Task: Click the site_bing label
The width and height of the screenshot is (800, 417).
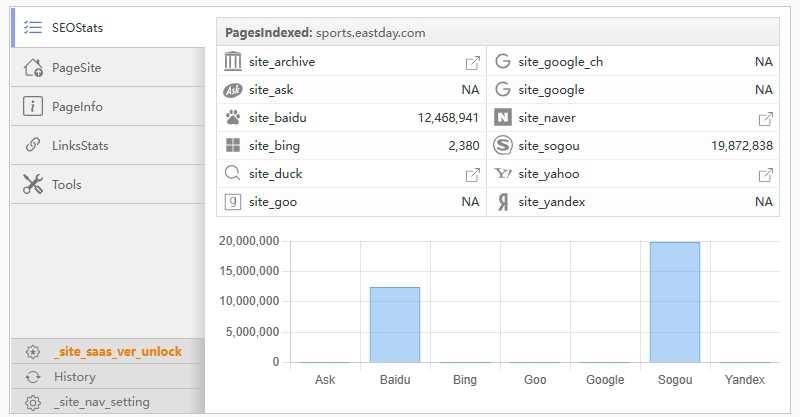Action: point(274,146)
